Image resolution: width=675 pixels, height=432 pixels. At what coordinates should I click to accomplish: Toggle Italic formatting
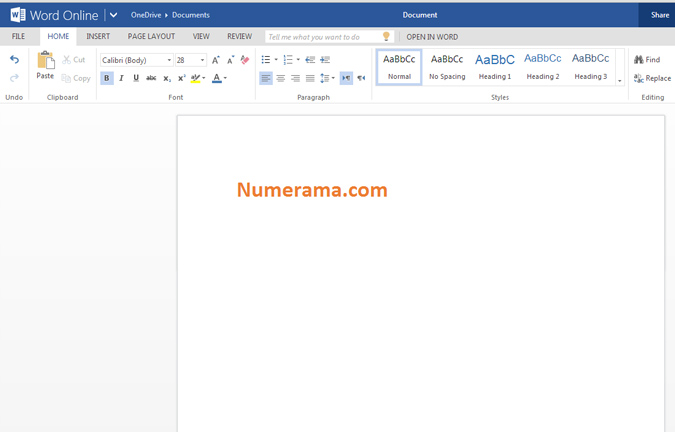click(x=121, y=78)
